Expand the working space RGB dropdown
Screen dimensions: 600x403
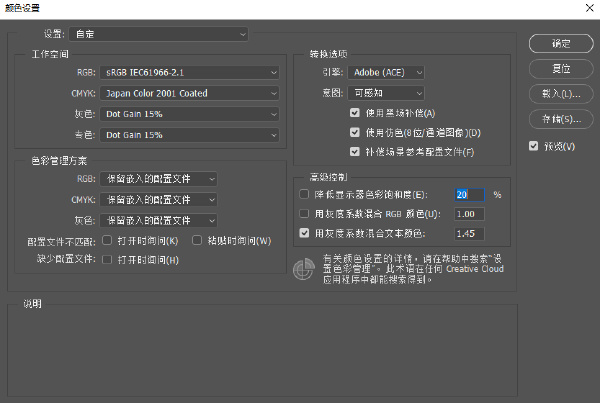point(190,72)
